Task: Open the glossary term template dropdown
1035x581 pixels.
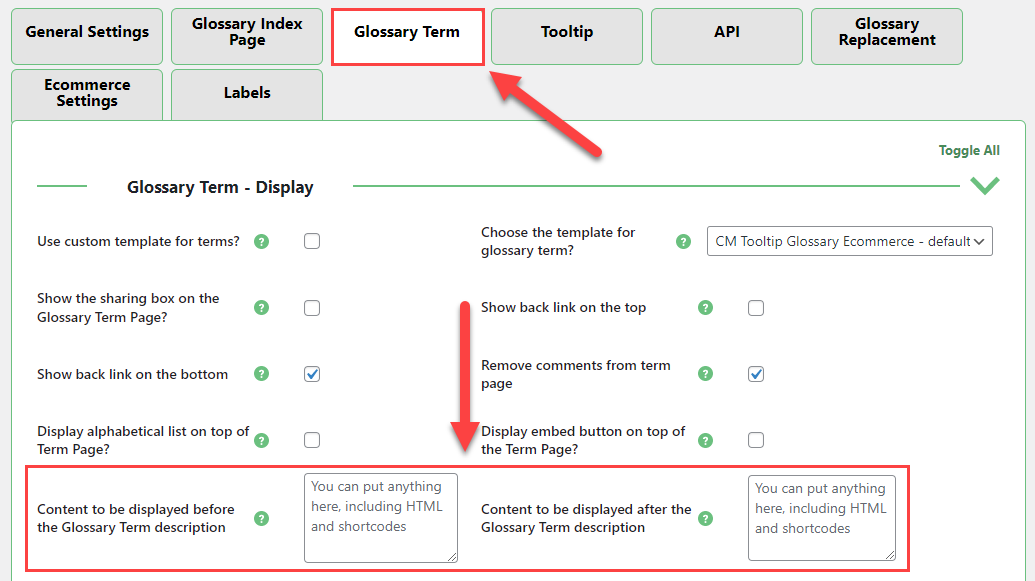Action: 850,242
